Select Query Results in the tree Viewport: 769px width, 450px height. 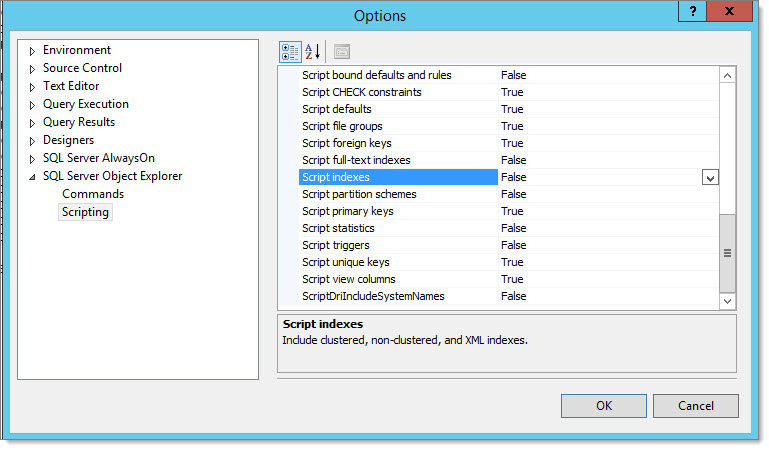[x=79, y=122]
